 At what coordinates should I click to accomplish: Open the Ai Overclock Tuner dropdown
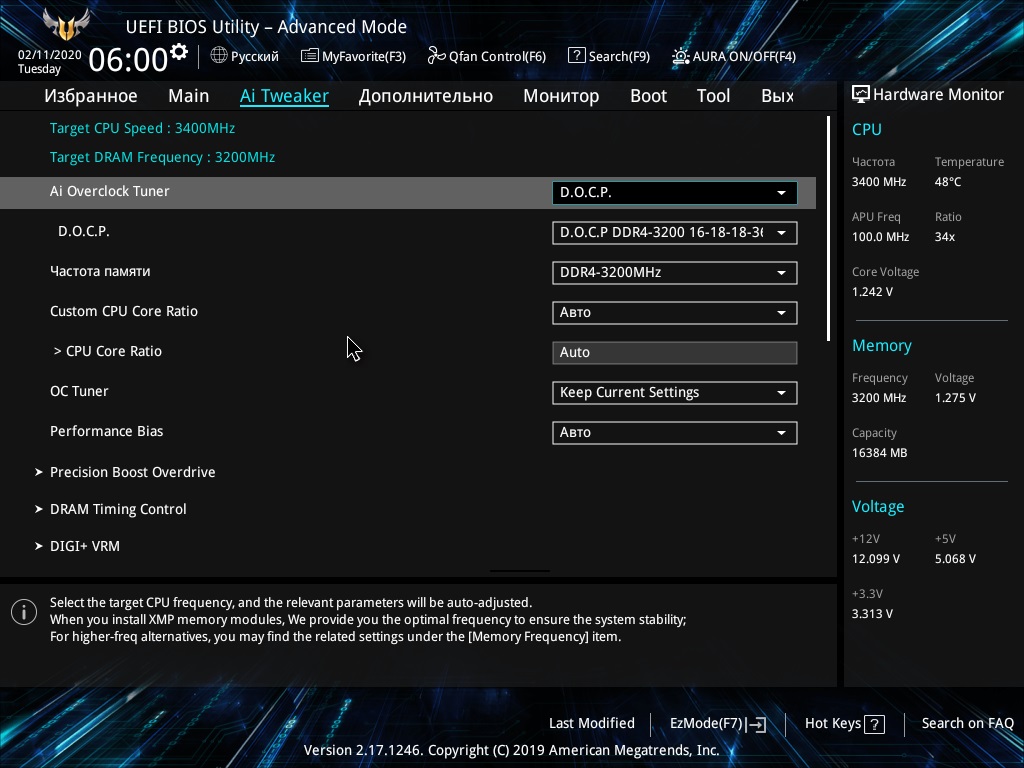click(x=675, y=193)
